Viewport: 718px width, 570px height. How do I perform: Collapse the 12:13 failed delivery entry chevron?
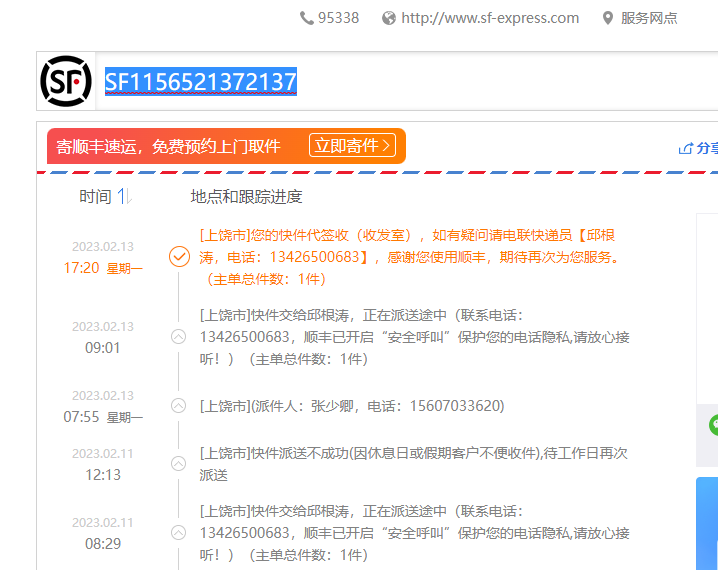(x=178, y=464)
